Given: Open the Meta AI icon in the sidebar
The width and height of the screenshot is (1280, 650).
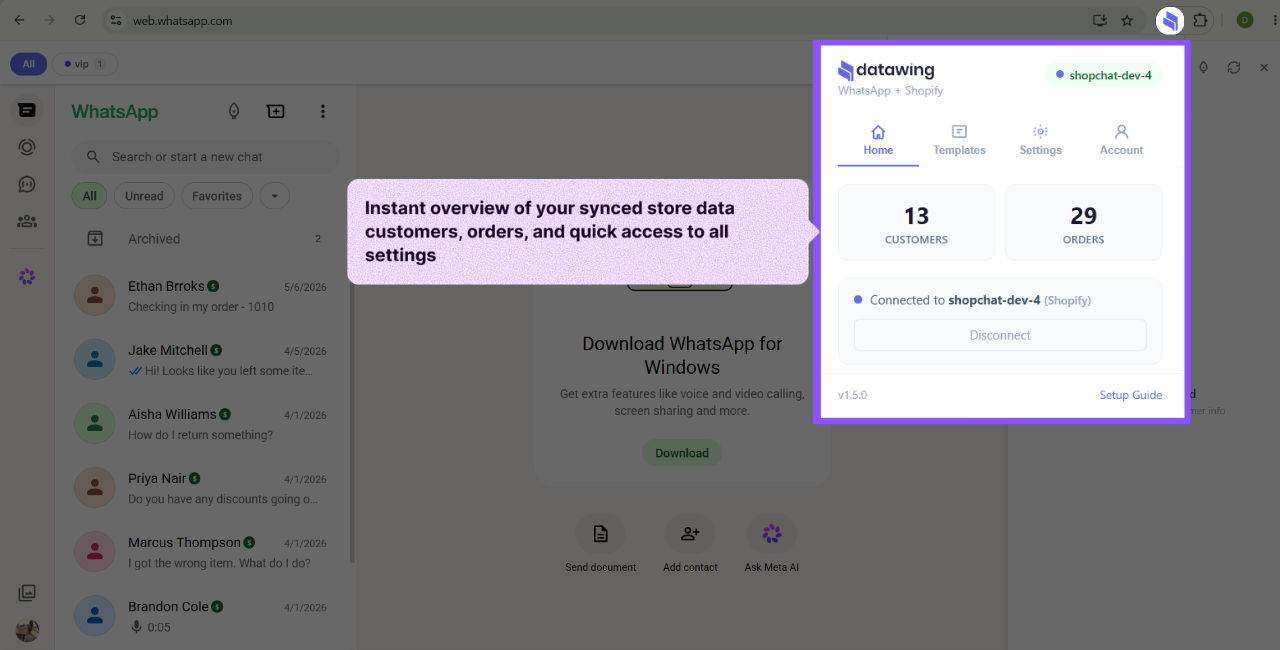Looking at the screenshot, I should click(x=27, y=277).
